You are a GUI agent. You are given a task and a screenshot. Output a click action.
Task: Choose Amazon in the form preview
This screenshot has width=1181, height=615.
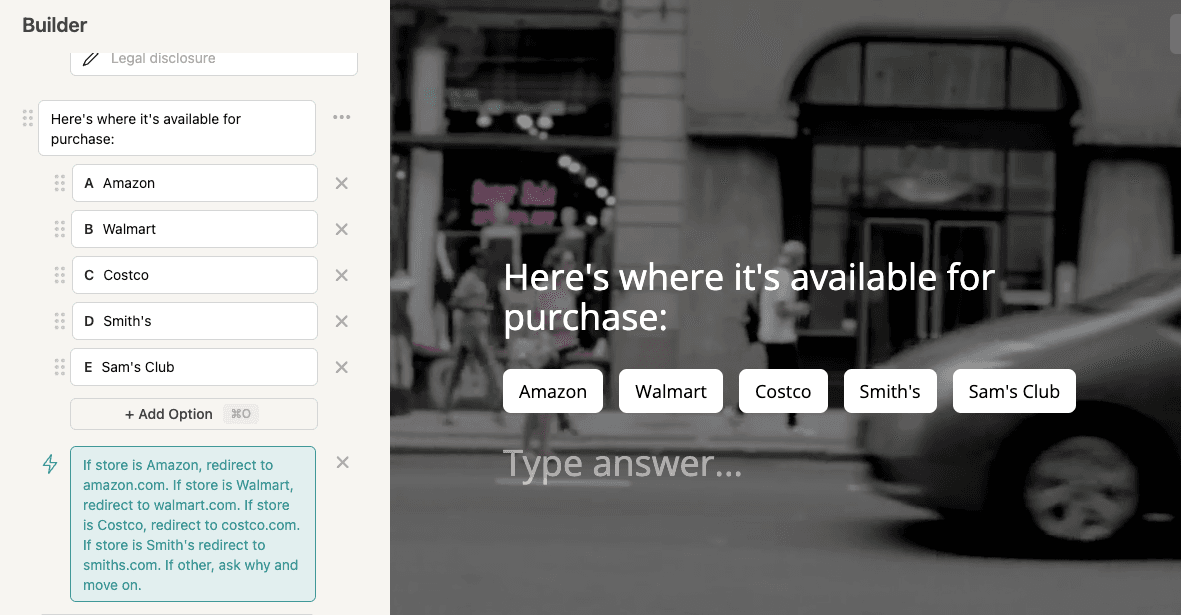tap(552, 391)
